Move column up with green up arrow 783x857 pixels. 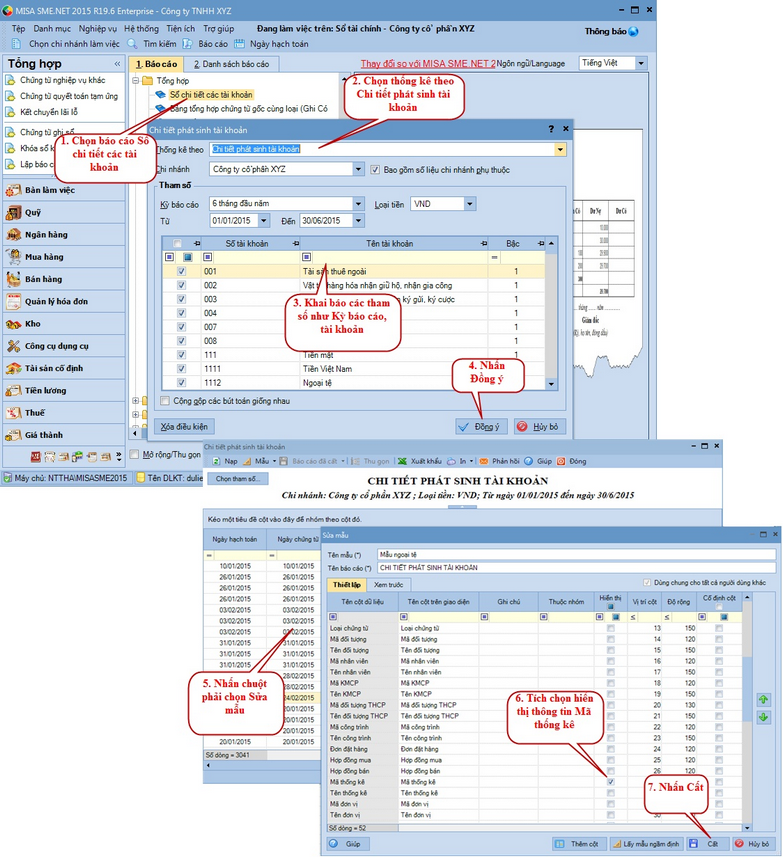pyautogui.click(x=763, y=700)
